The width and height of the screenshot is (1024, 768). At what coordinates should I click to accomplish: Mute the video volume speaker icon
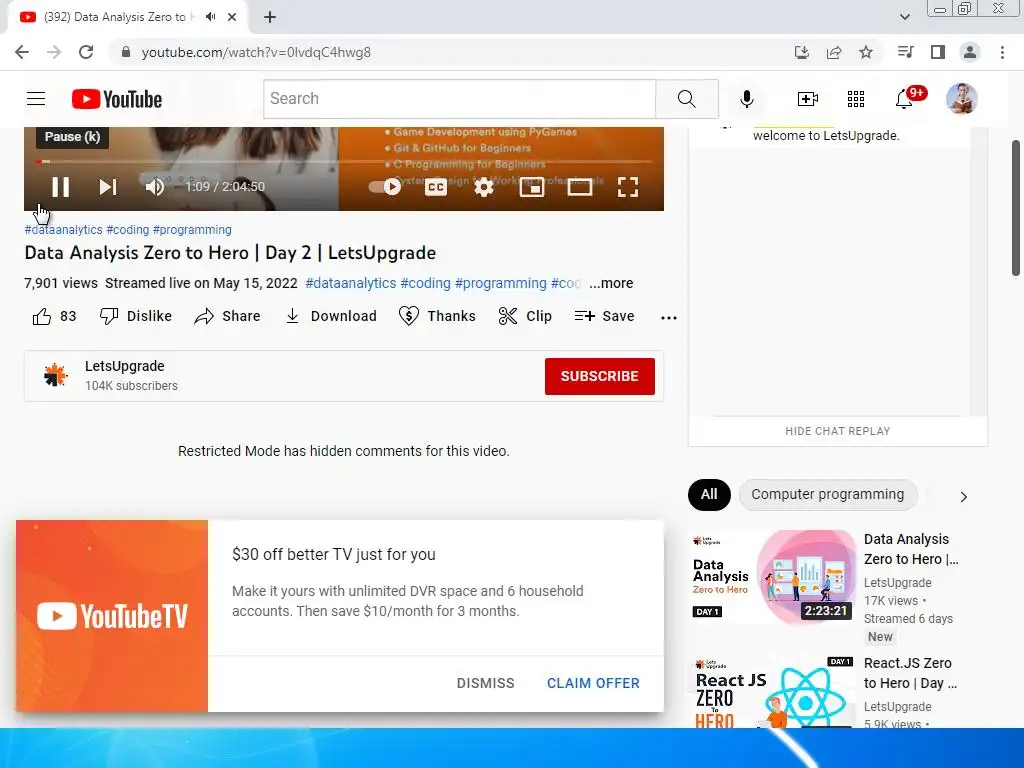[155, 187]
